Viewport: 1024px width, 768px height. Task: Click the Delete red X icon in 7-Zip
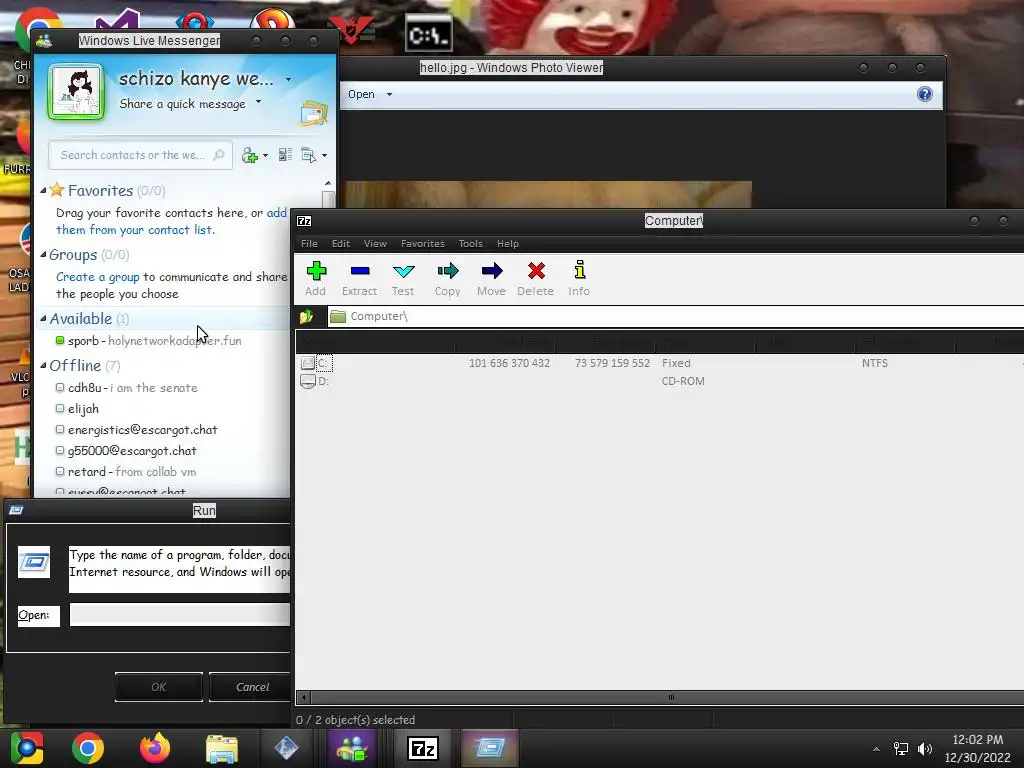click(536, 278)
